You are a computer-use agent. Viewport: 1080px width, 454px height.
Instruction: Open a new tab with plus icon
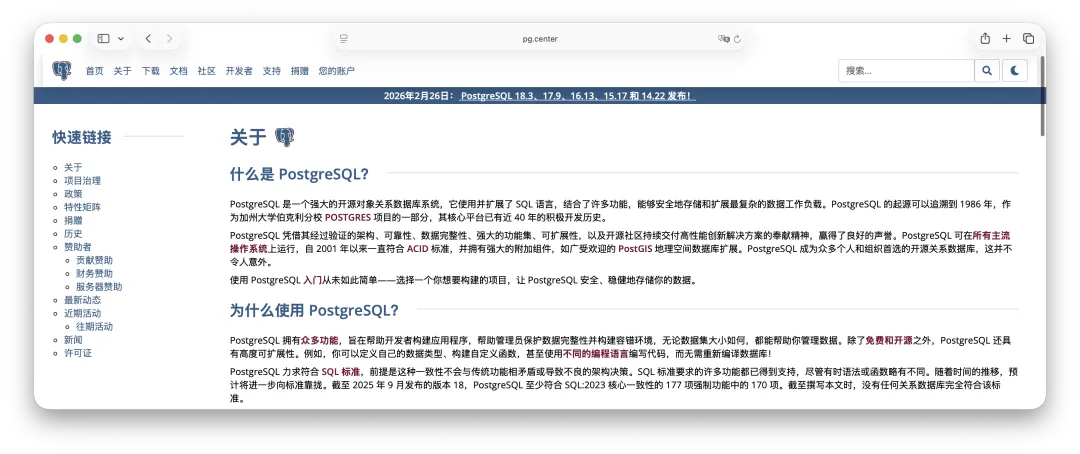point(1007,38)
